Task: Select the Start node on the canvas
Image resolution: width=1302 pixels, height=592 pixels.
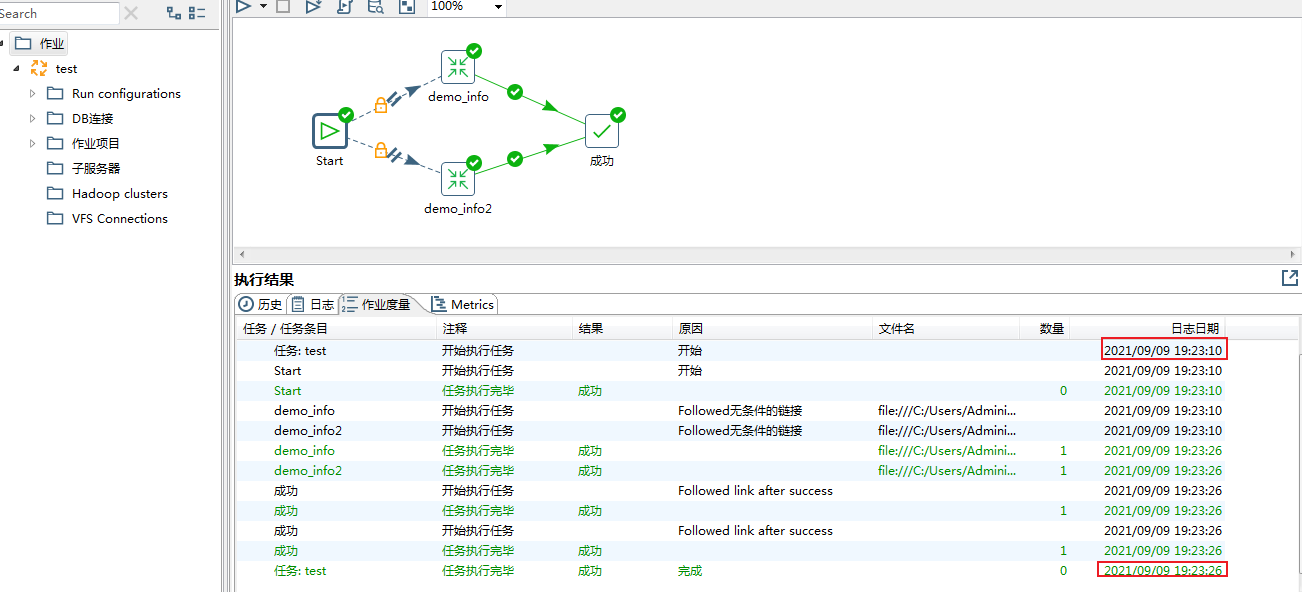Action: (x=329, y=130)
